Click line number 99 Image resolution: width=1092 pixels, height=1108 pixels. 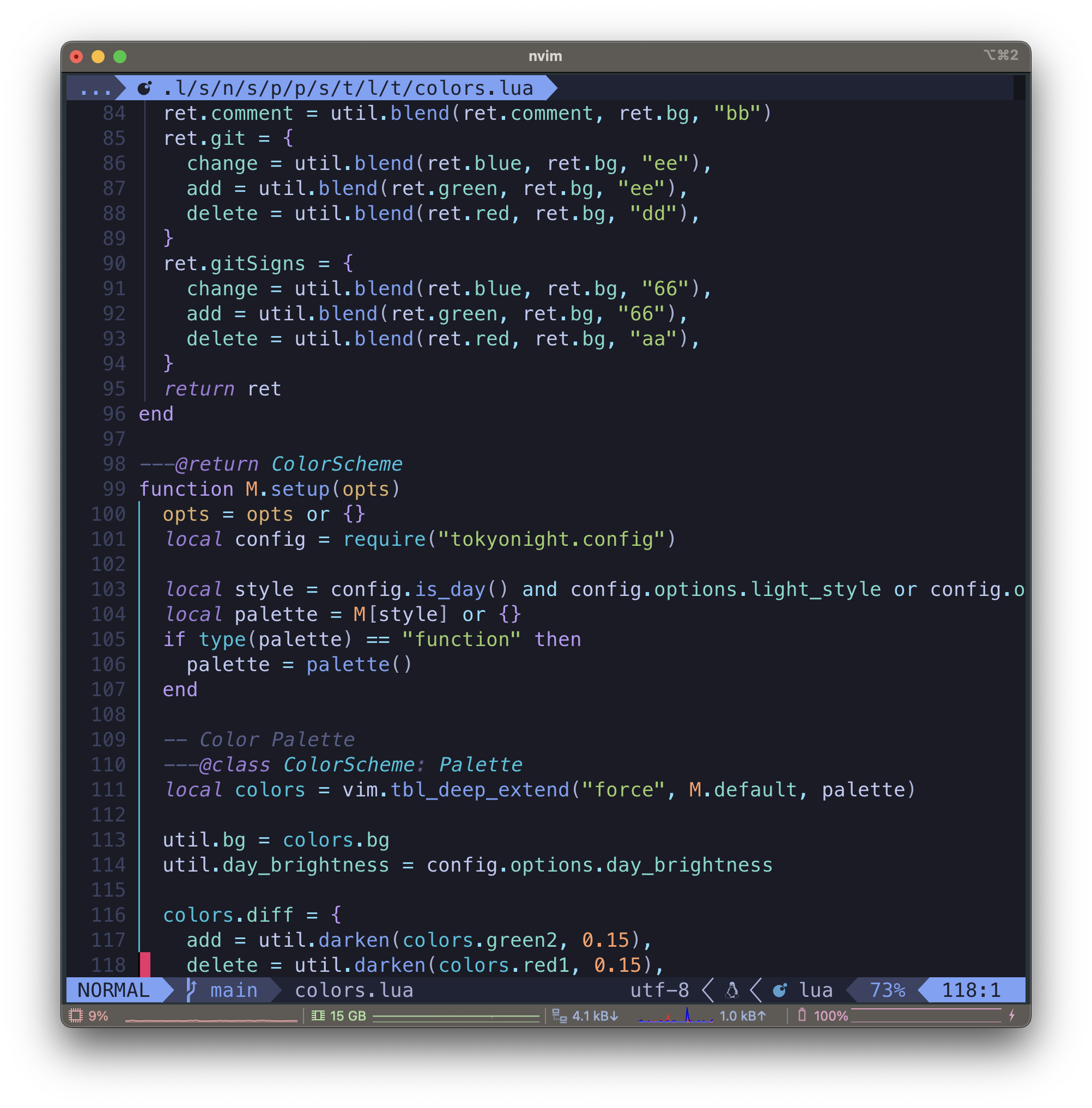113,489
